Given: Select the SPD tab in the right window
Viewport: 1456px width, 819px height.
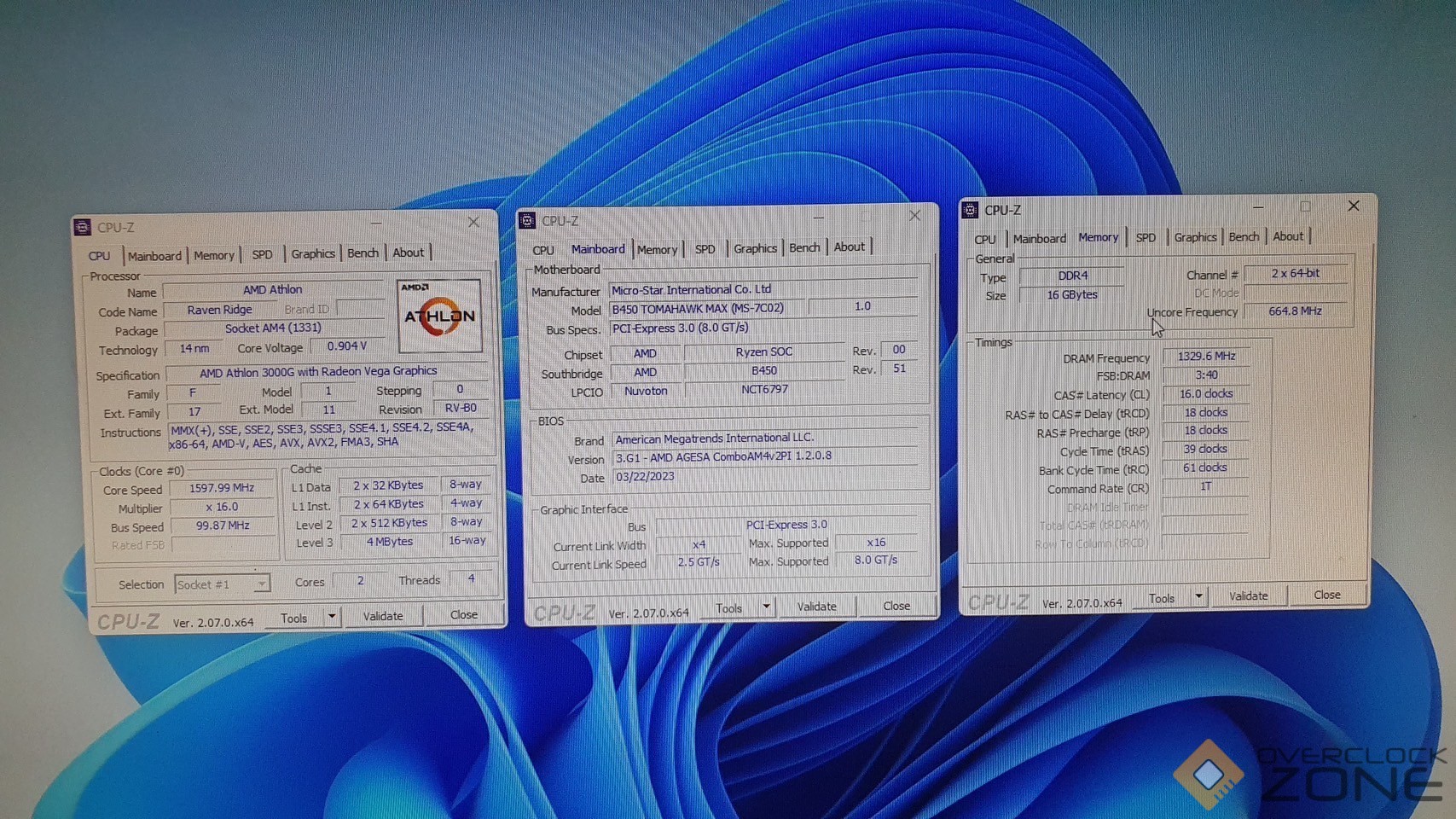Looking at the screenshot, I should click(1146, 237).
